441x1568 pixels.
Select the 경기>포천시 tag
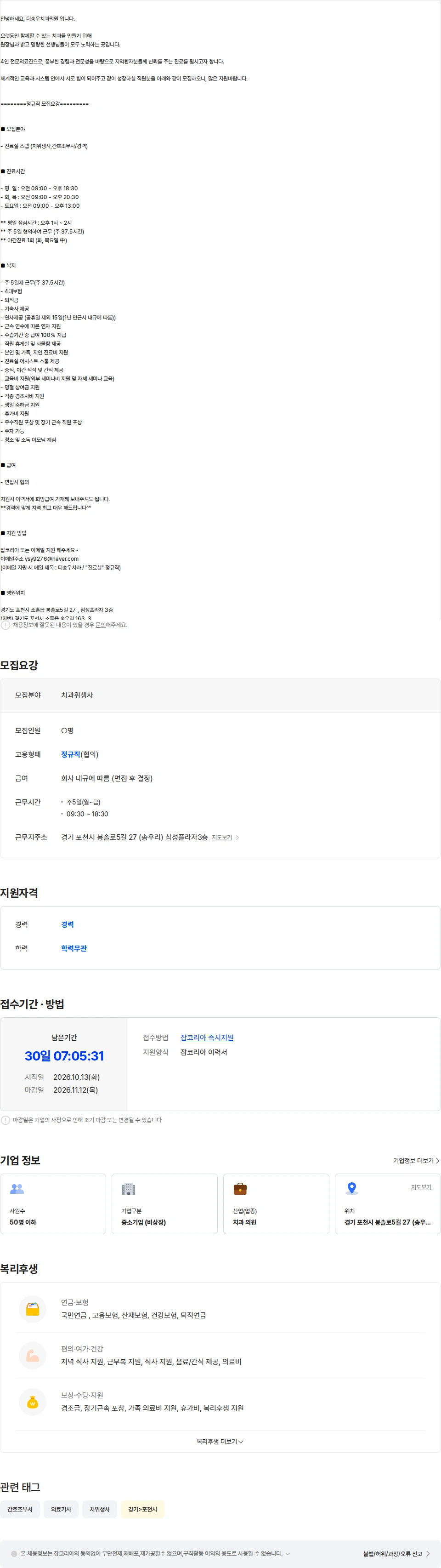[x=142, y=1509]
